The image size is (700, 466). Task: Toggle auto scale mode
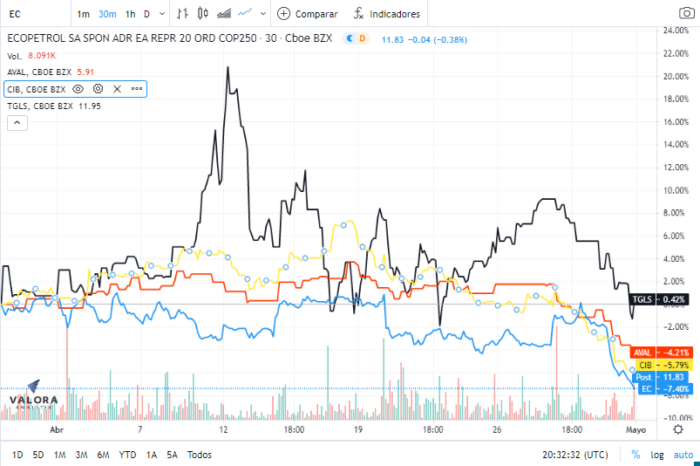[x=682, y=454]
